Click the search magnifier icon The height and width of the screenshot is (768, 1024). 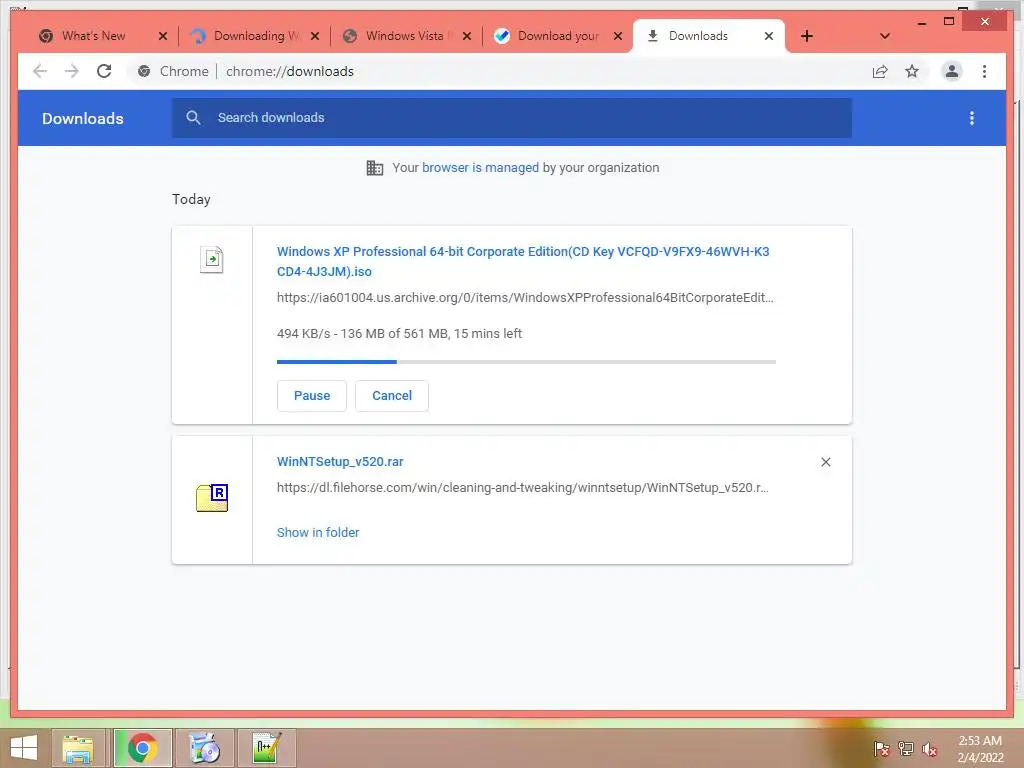193,118
